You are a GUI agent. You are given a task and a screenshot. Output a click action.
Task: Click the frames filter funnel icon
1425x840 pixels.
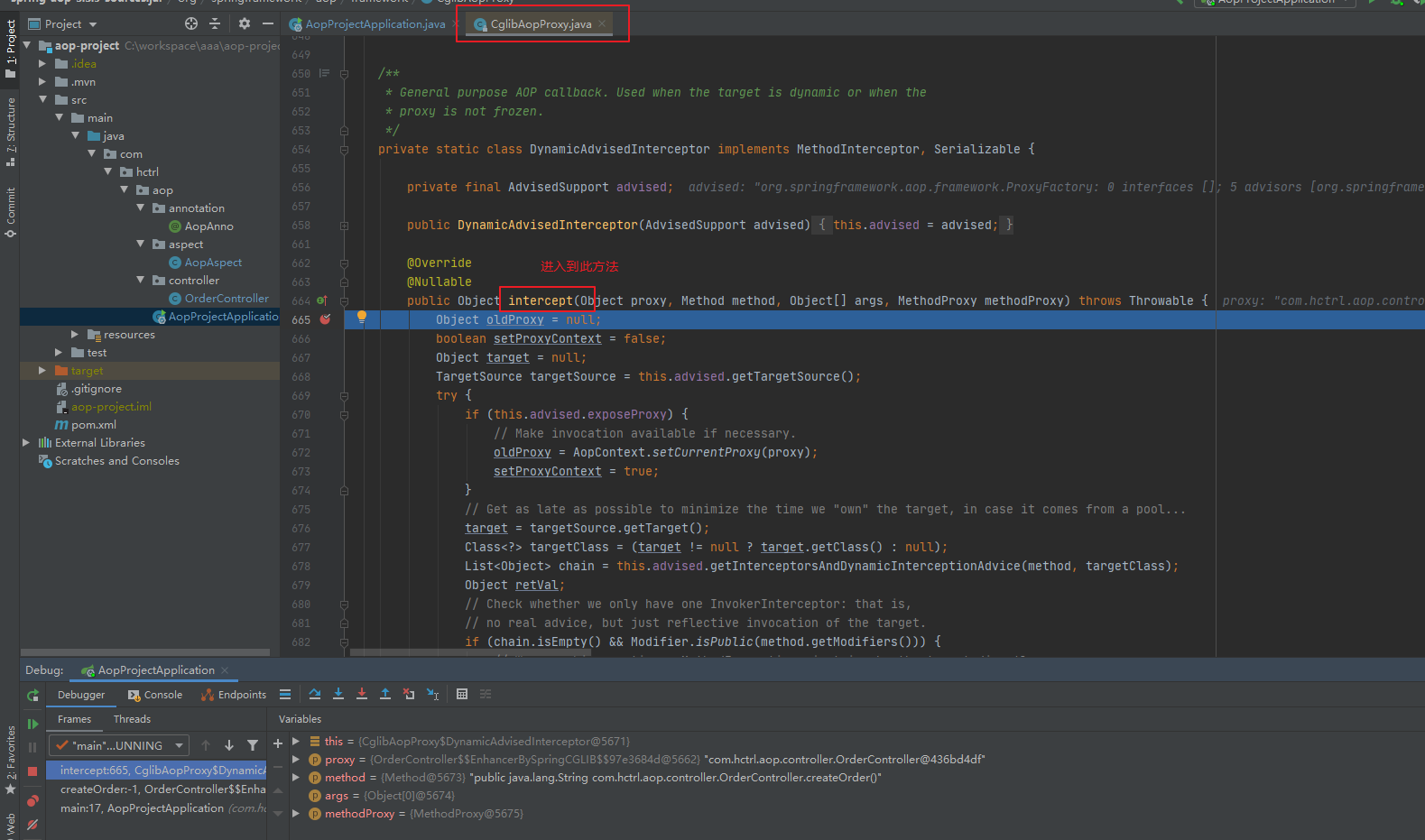253,745
